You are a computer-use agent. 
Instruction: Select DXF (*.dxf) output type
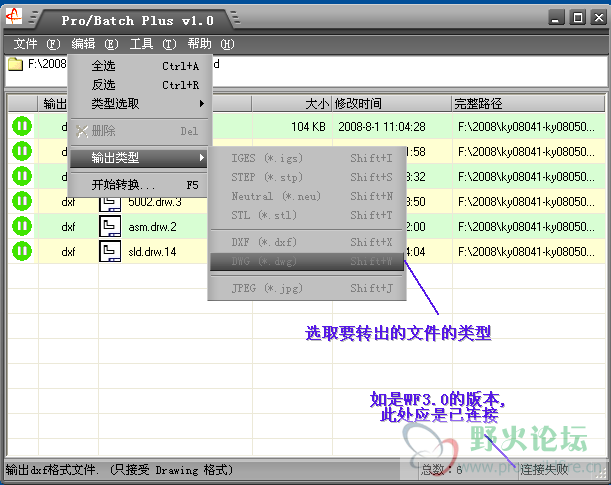click(x=307, y=242)
